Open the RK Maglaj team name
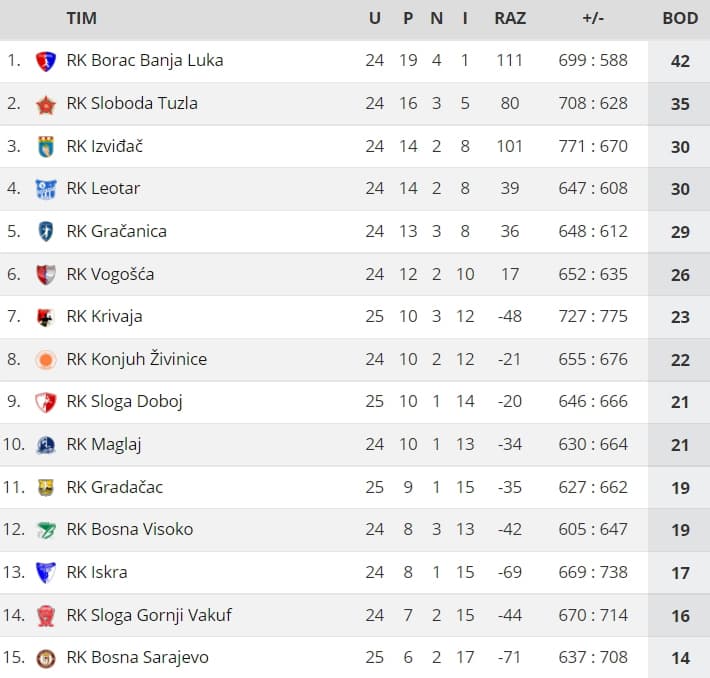Viewport: 710px width, 678px height. click(104, 445)
